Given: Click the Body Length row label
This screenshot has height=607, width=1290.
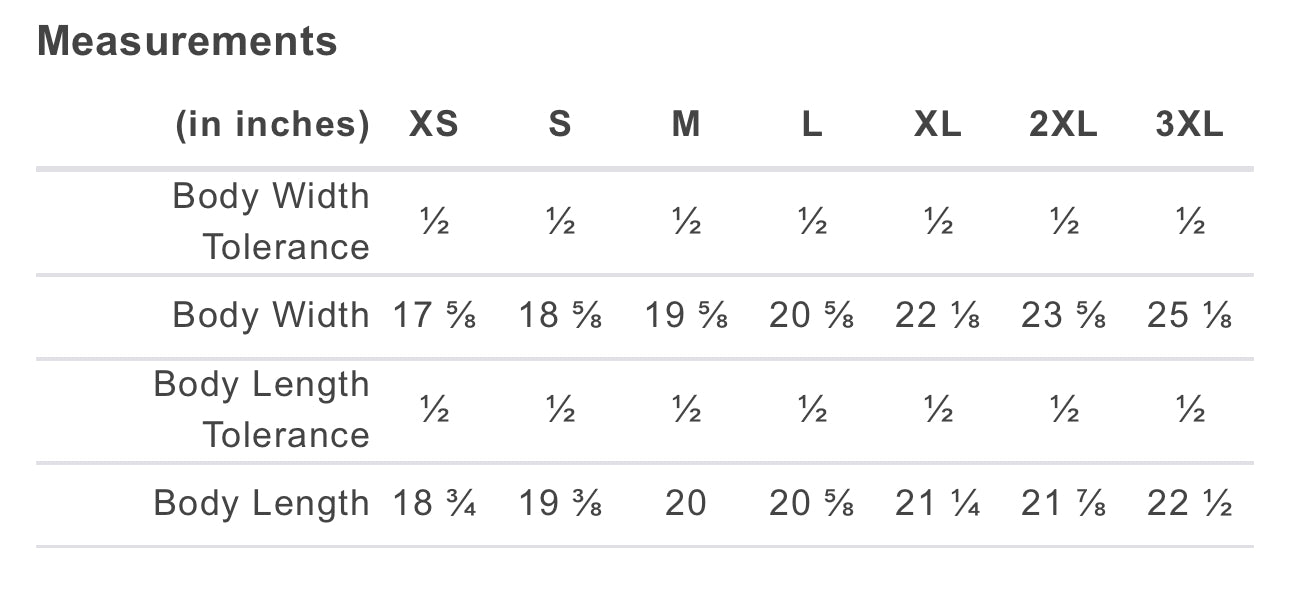Looking at the screenshot, I should 262,503.
